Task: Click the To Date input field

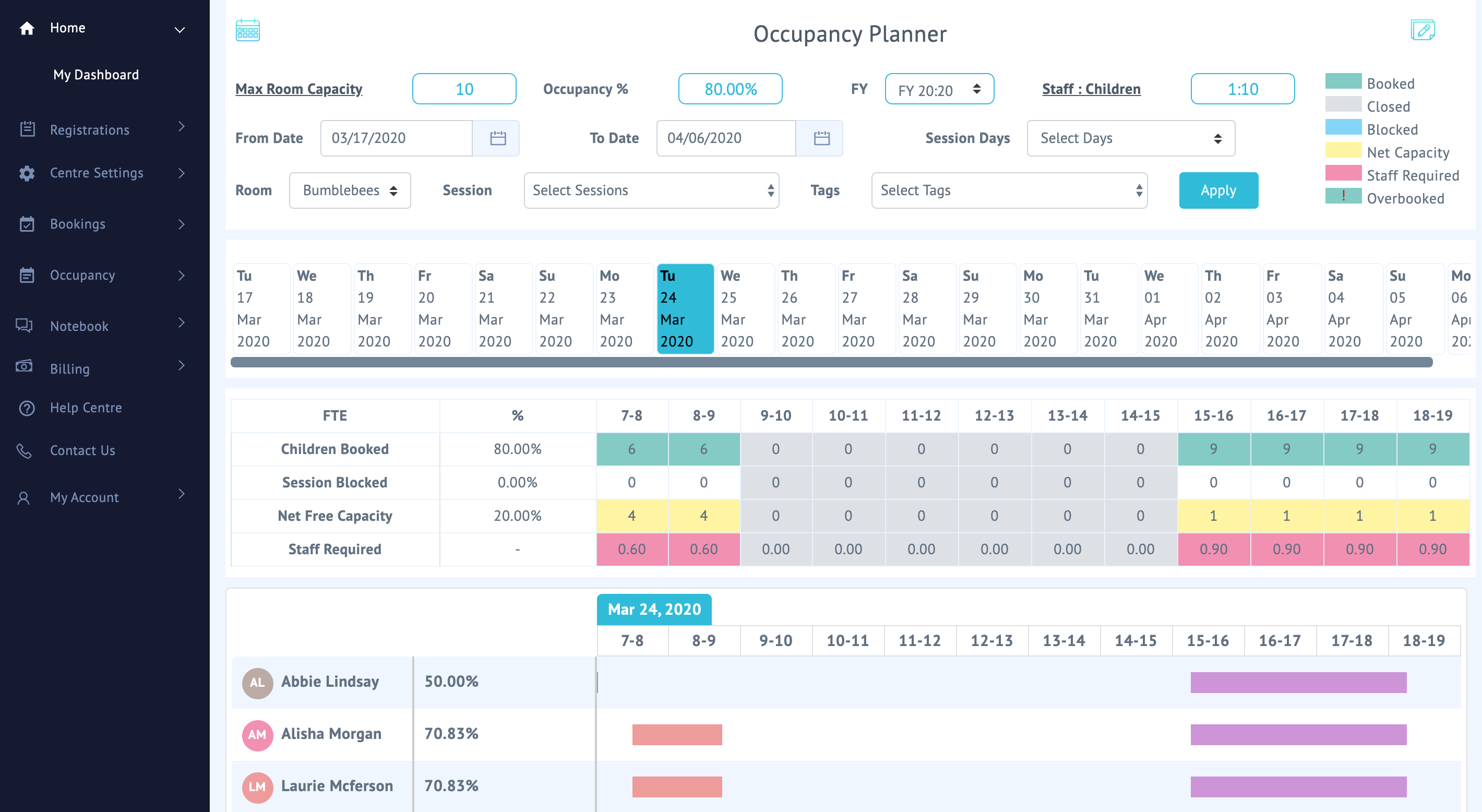Action: pos(726,138)
